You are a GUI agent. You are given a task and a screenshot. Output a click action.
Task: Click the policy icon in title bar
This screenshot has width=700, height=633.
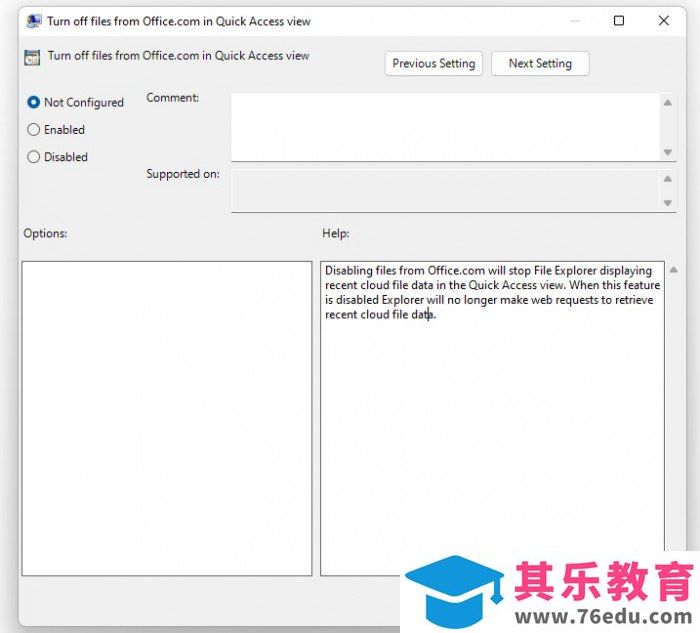[x=33, y=21]
